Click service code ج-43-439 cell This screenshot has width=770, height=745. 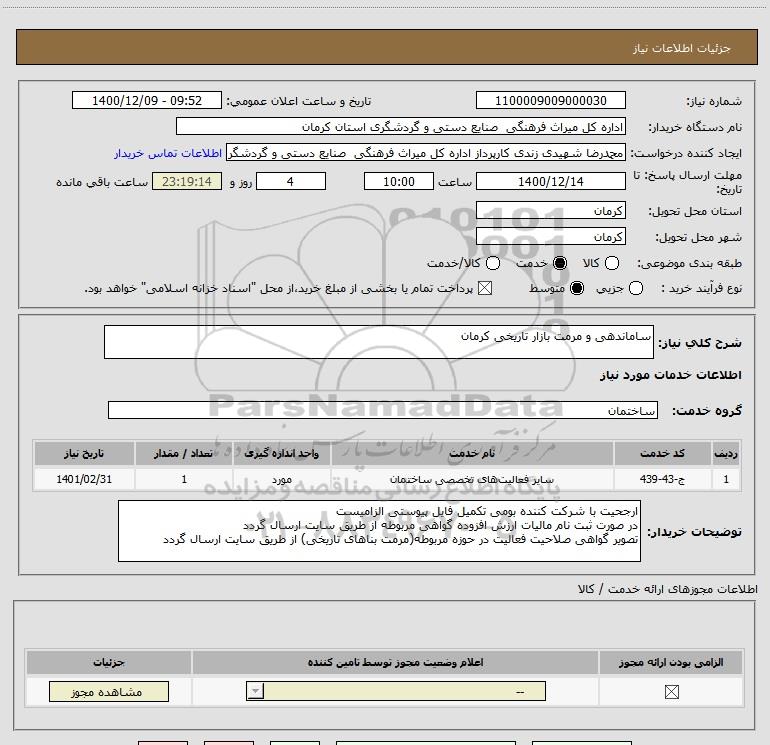tap(662, 479)
